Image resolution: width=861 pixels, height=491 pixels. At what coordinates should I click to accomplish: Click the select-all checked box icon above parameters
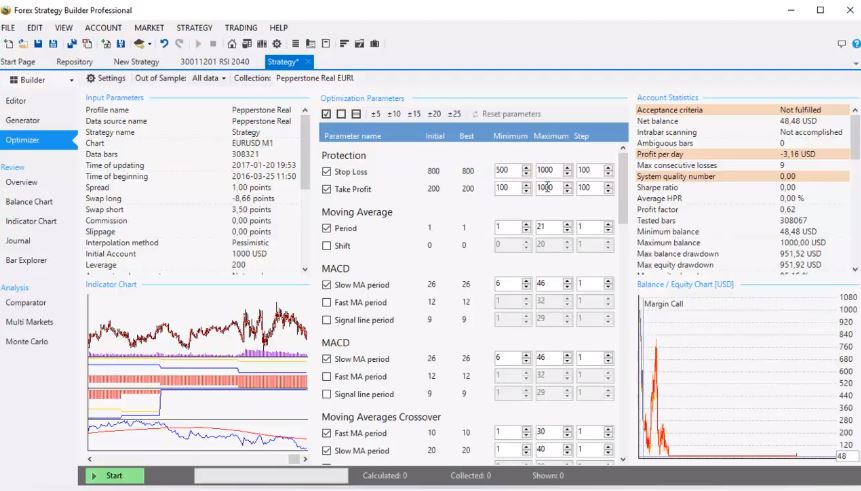click(326, 114)
